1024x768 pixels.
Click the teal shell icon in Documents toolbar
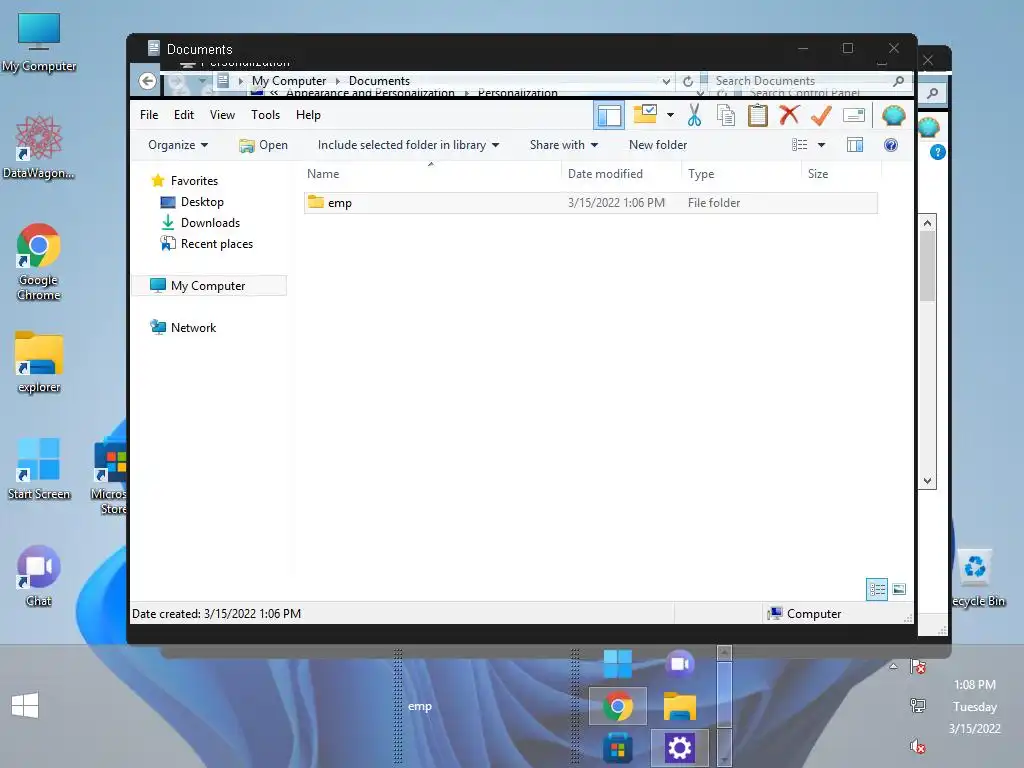click(x=893, y=116)
